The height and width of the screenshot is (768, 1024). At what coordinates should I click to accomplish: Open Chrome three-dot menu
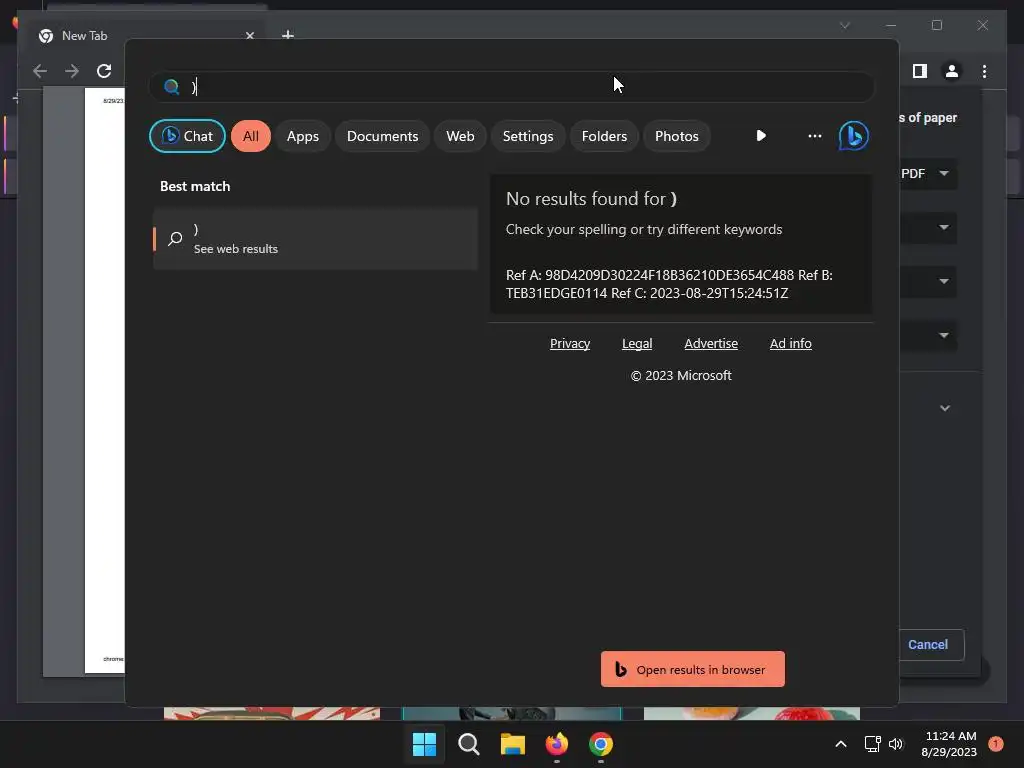coord(984,71)
